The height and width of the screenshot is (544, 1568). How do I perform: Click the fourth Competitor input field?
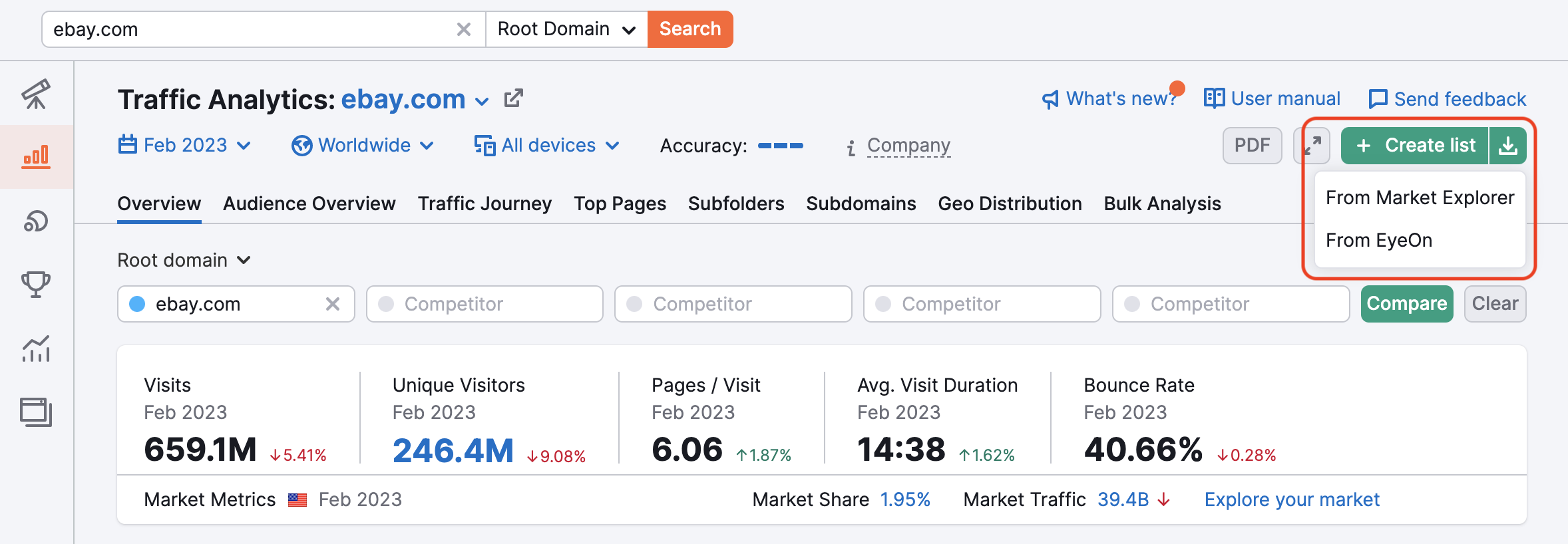pyautogui.click(x=1231, y=304)
